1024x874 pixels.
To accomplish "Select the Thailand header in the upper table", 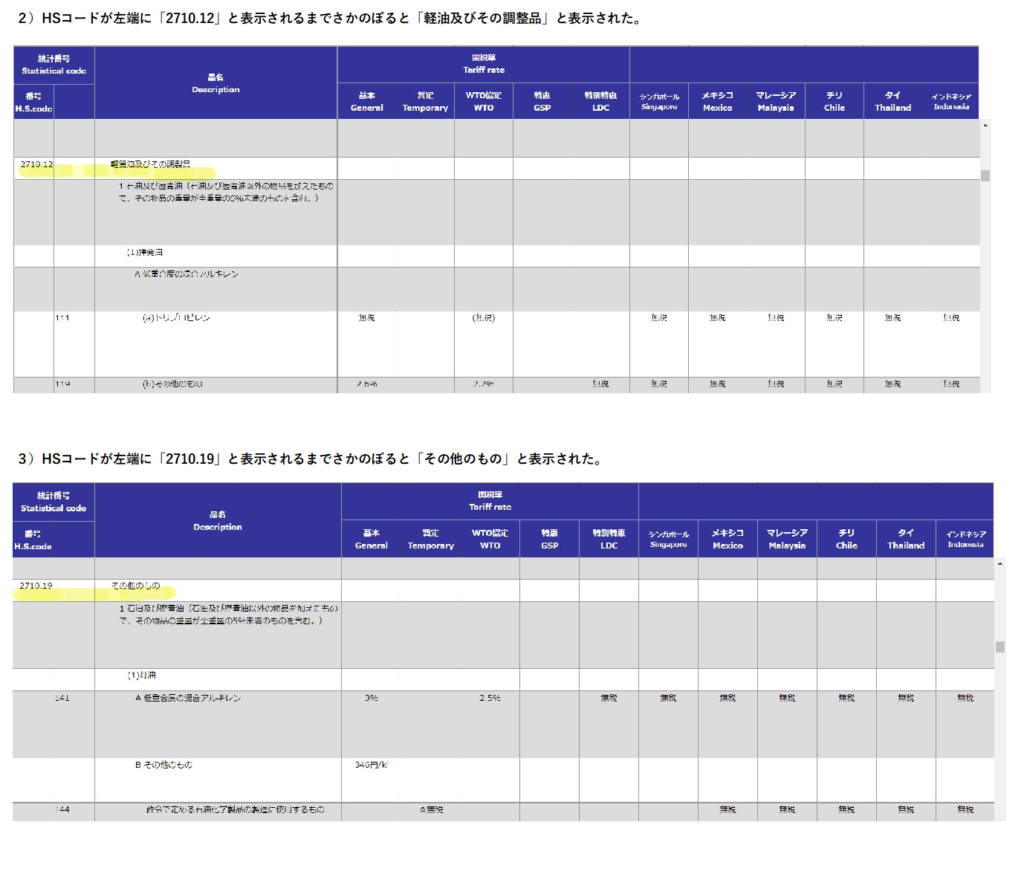I will pyautogui.click(x=893, y=102).
